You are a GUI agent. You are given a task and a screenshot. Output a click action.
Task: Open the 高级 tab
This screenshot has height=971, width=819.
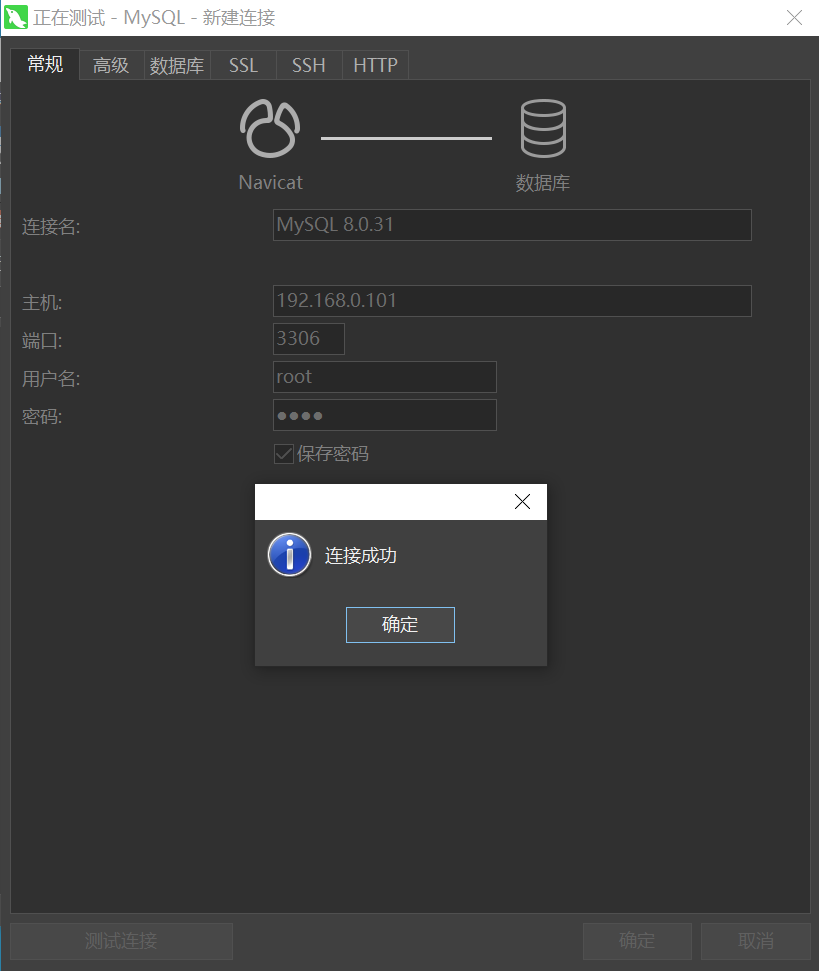coord(111,66)
